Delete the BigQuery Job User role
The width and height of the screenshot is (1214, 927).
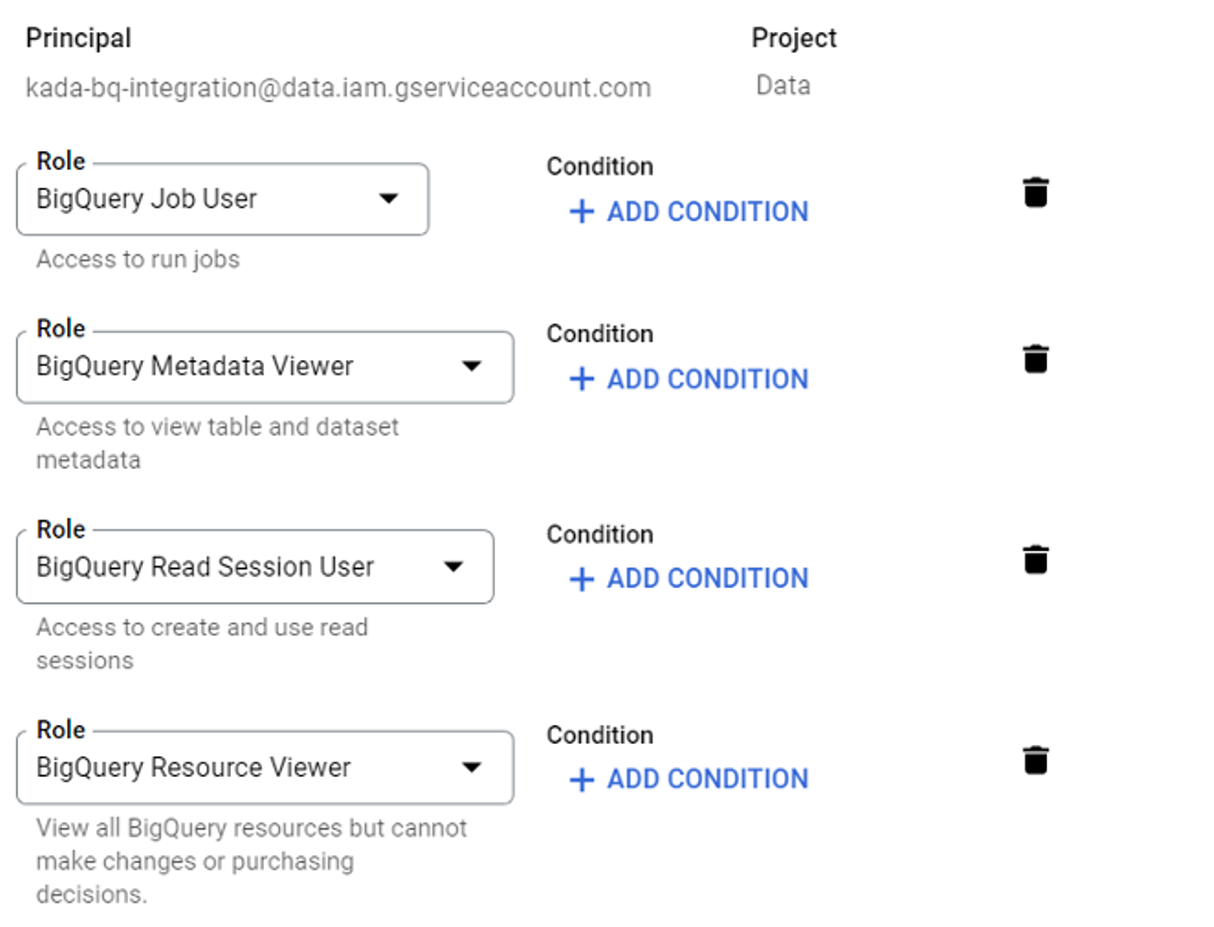coord(1036,191)
